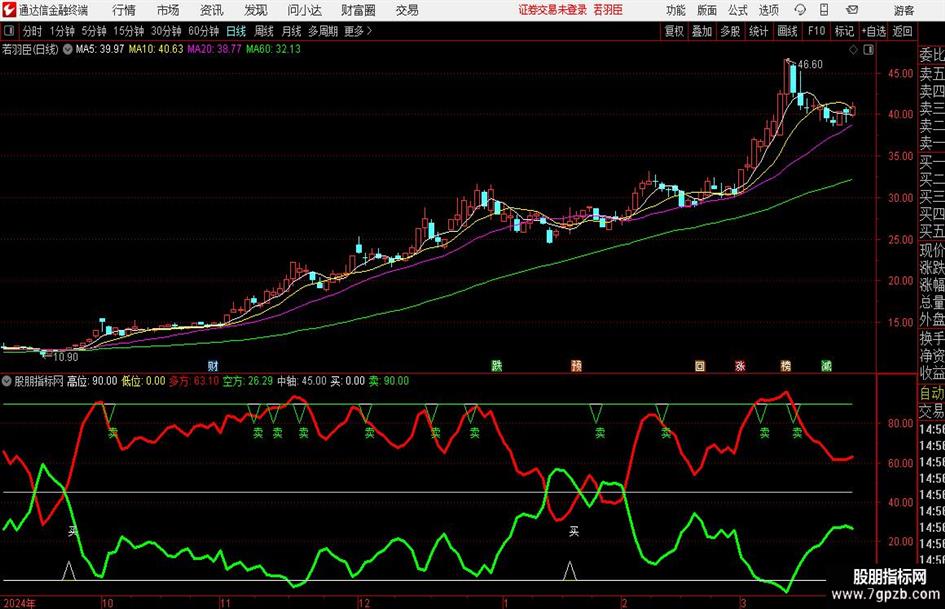Viewport: 945px width, 609px height.
Task: Click the 画线 drawing tool button
Action: tap(788, 31)
